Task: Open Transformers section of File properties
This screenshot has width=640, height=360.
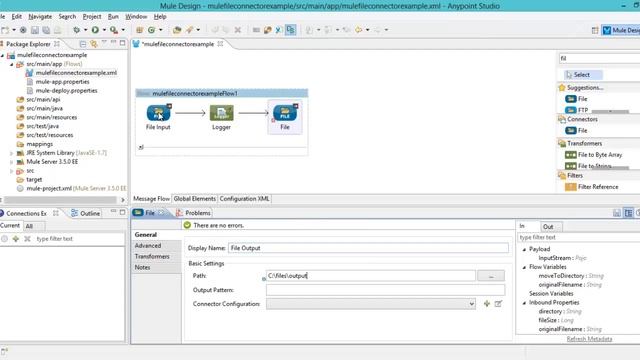Action: pos(152,256)
